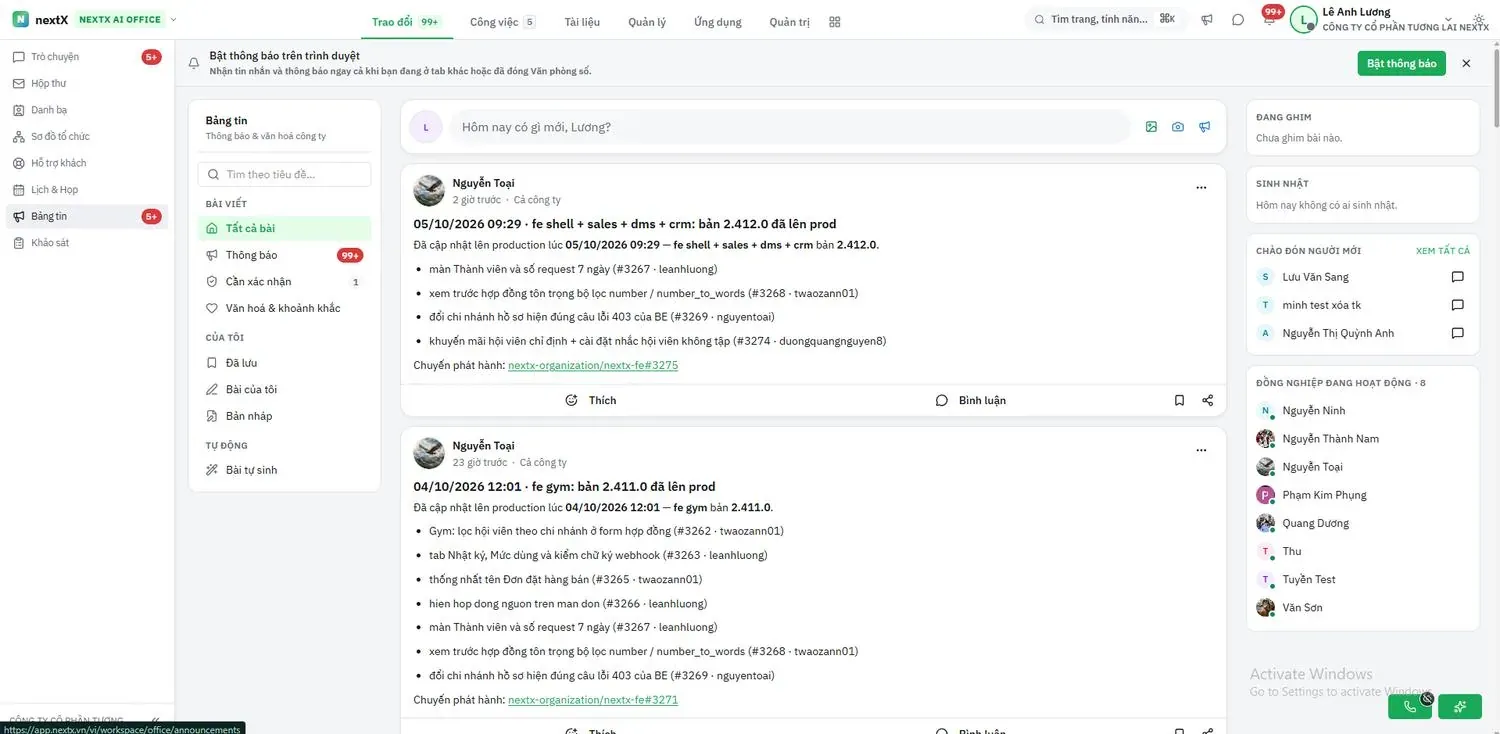
Task: Like the 05/10/2026 09:29 post
Action: pyautogui.click(x=591, y=400)
